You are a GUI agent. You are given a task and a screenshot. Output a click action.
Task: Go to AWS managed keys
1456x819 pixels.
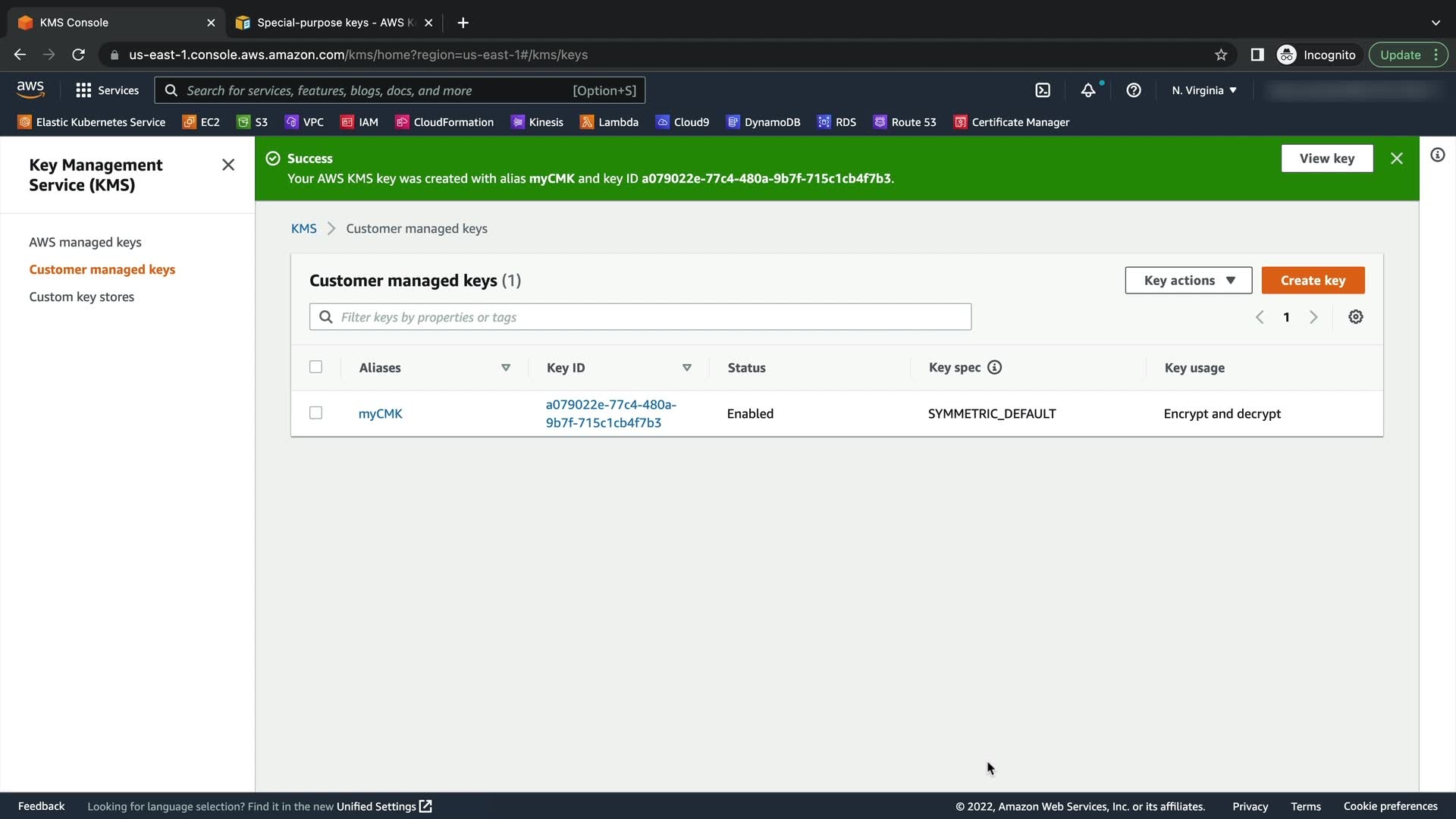(85, 242)
